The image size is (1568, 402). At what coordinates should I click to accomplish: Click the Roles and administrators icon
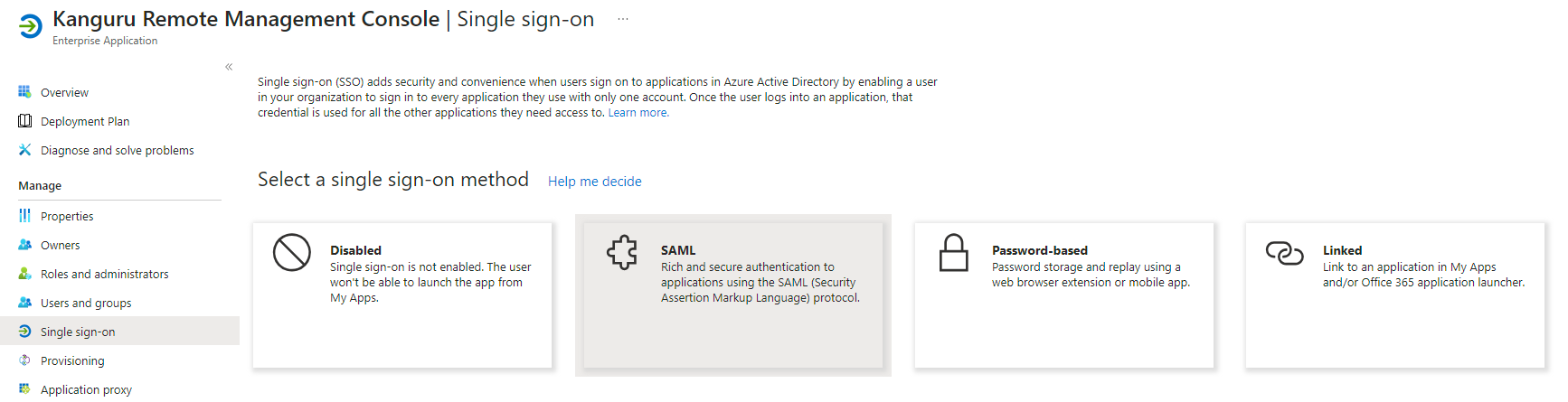24,274
